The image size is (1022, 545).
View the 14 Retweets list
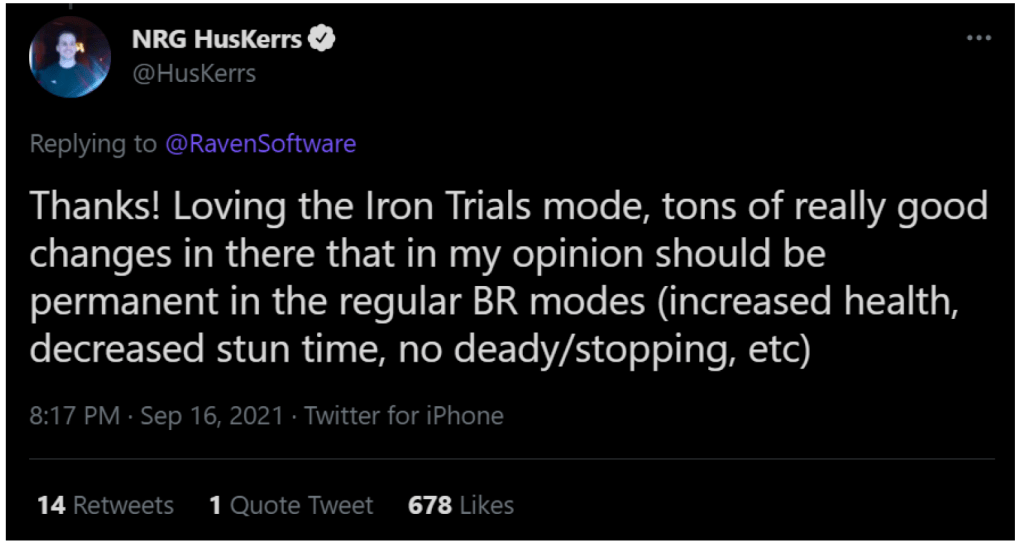[x=105, y=505]
